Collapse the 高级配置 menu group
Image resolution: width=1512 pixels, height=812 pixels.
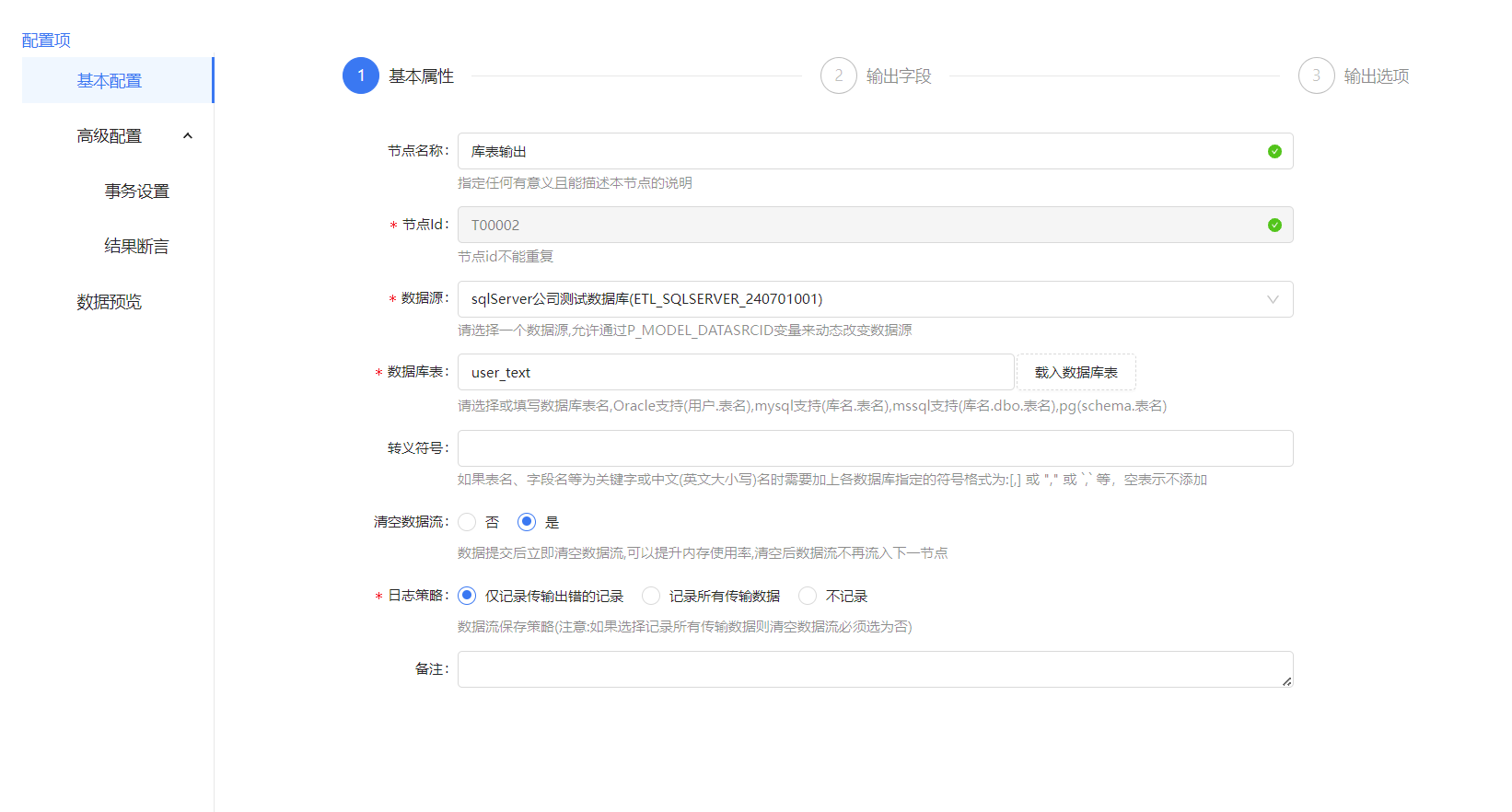pyautogui.click(x=188, y=136)
